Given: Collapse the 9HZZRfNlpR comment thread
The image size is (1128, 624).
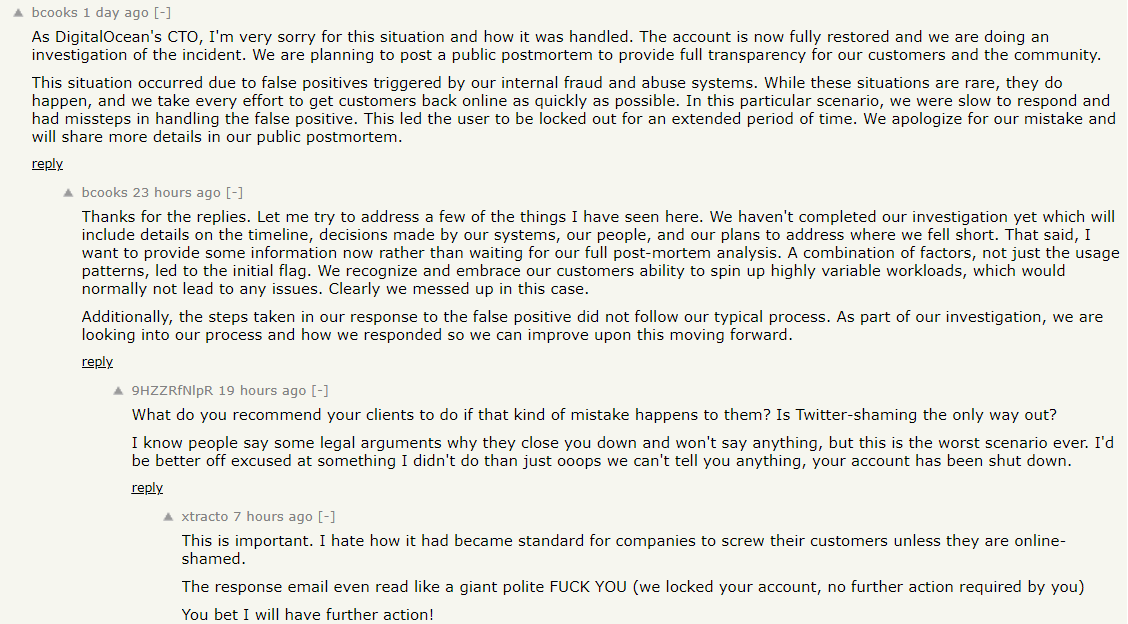Looking at the screenshot, I should pyautogui.click(x=319, y=390).
